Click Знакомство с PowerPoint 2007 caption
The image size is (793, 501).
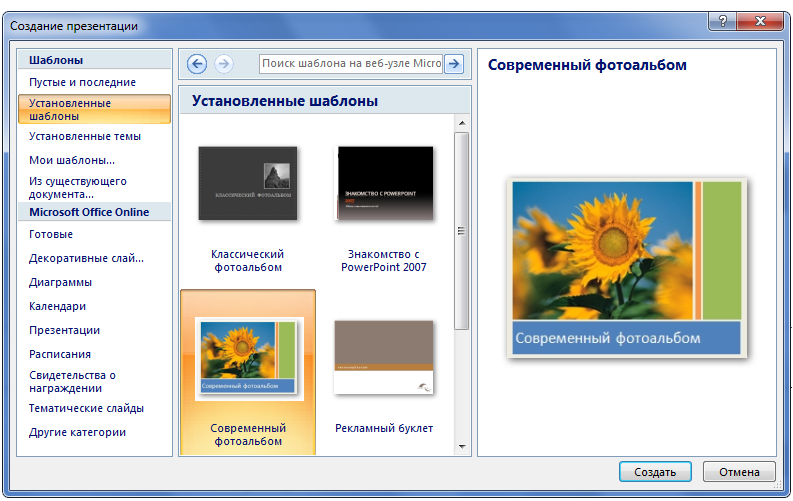coord(384,261)
